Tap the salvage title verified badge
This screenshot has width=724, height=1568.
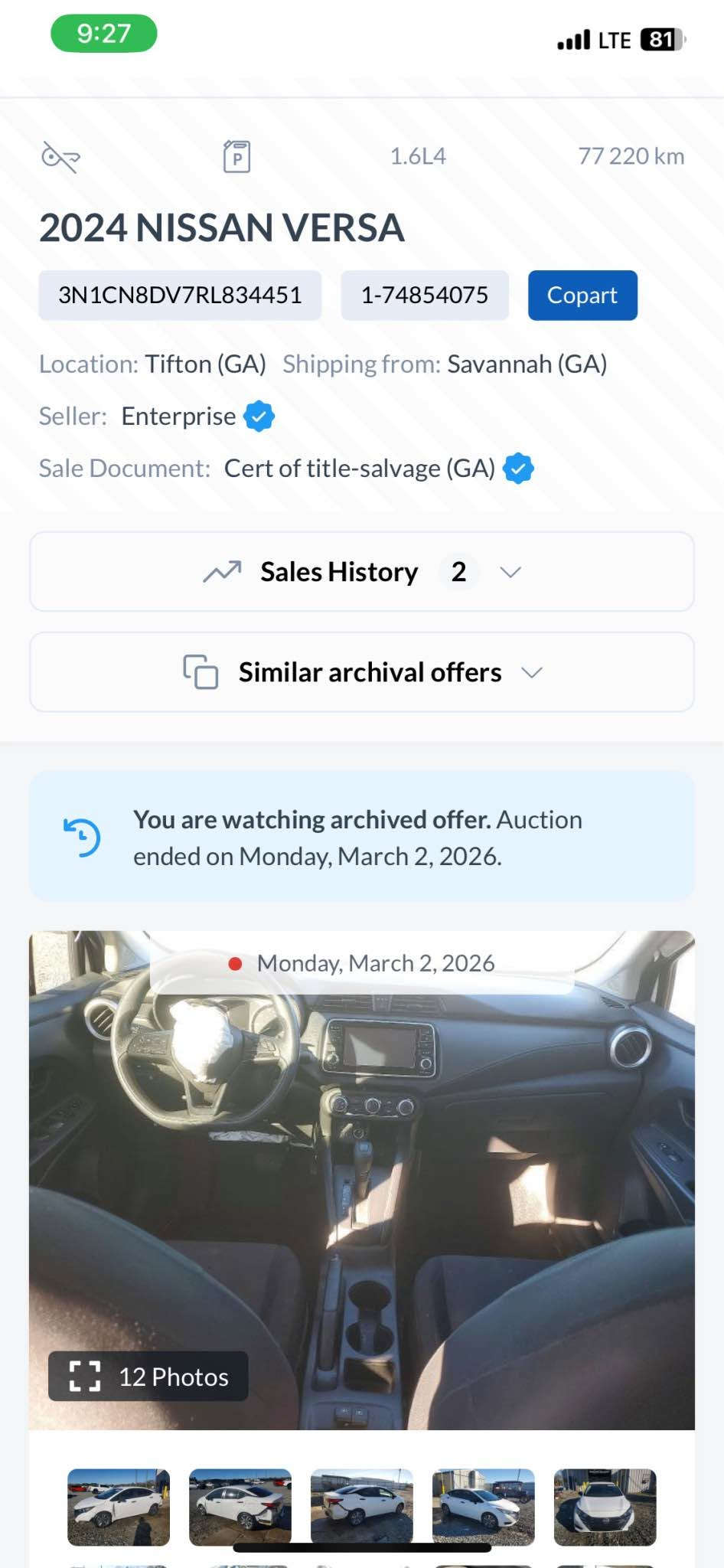(x=518, y=468)
